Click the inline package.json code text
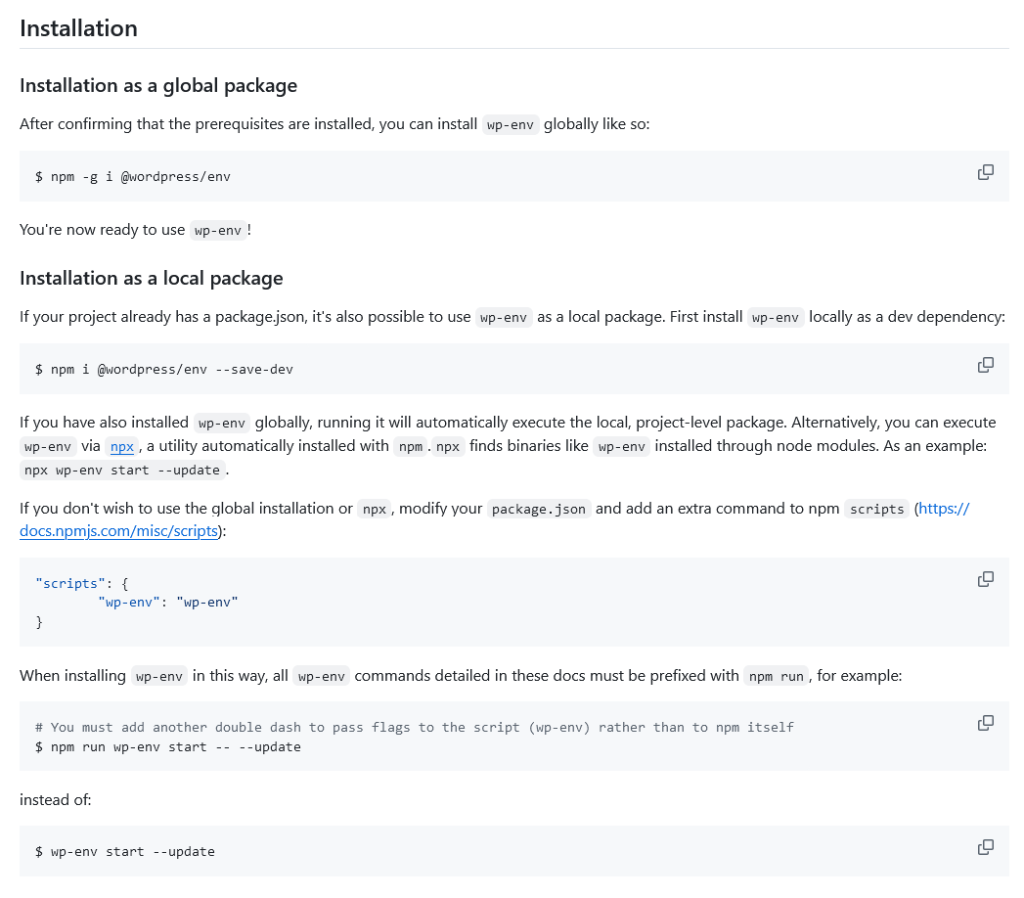 pyautogui.click(x=540, y=509)
